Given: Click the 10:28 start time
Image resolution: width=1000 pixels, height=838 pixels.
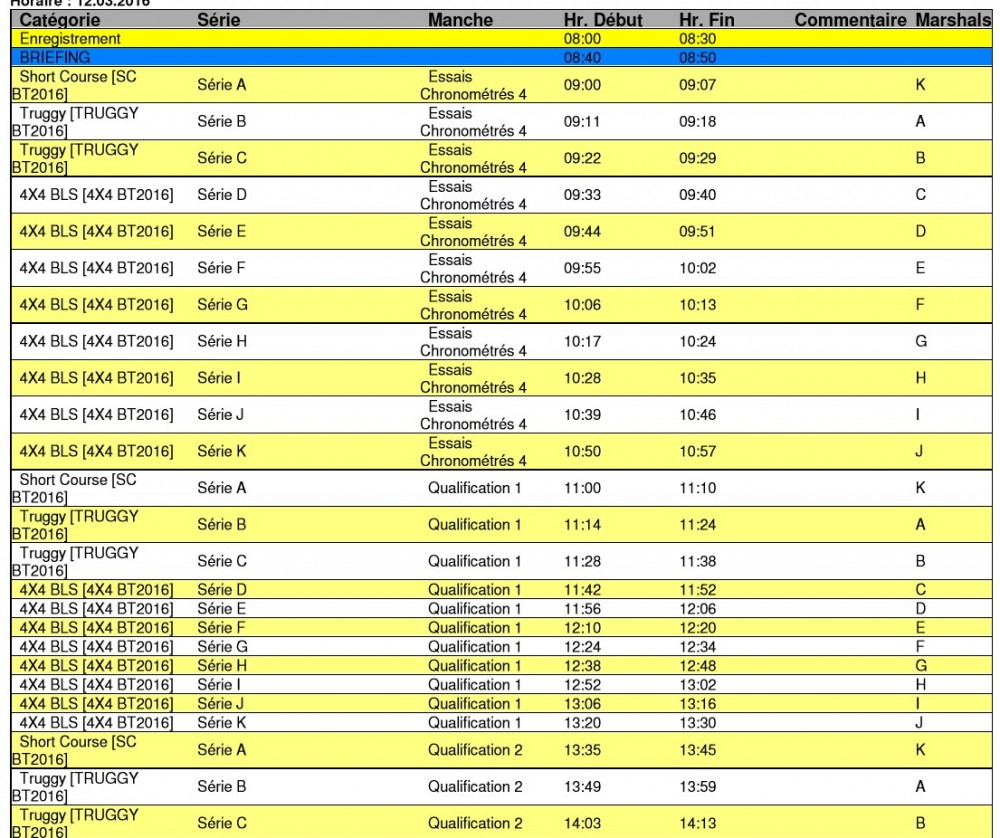Looking at the screenshot, I should [x=582, y=378].
